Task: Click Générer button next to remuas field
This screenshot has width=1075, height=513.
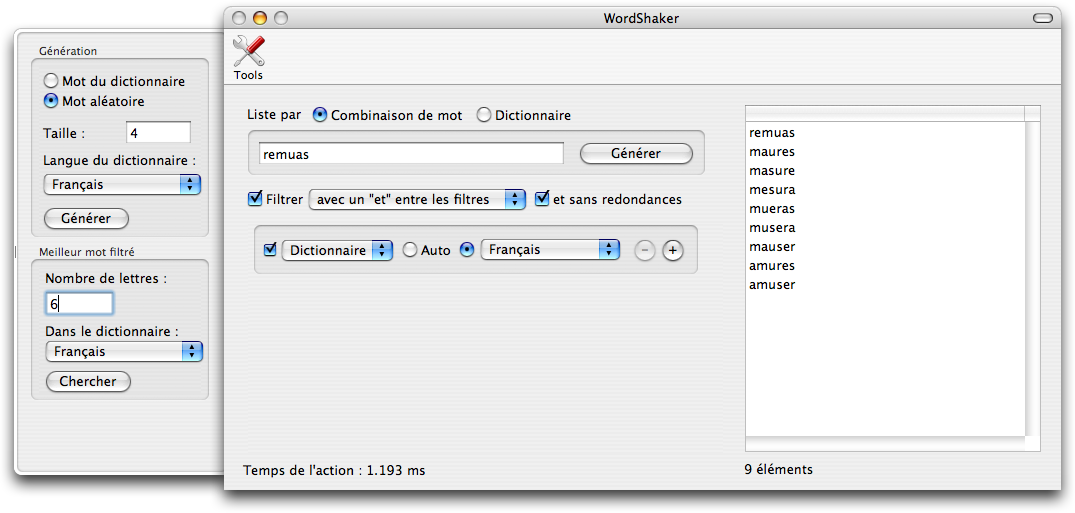Action: pos(636,154)
